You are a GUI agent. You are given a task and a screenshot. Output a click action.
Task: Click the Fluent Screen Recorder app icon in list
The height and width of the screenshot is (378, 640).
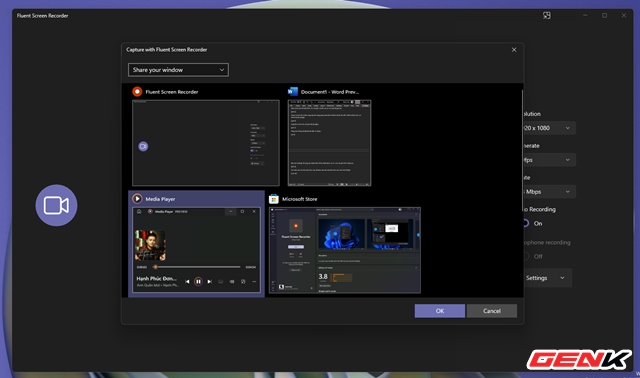click(137, 92)
